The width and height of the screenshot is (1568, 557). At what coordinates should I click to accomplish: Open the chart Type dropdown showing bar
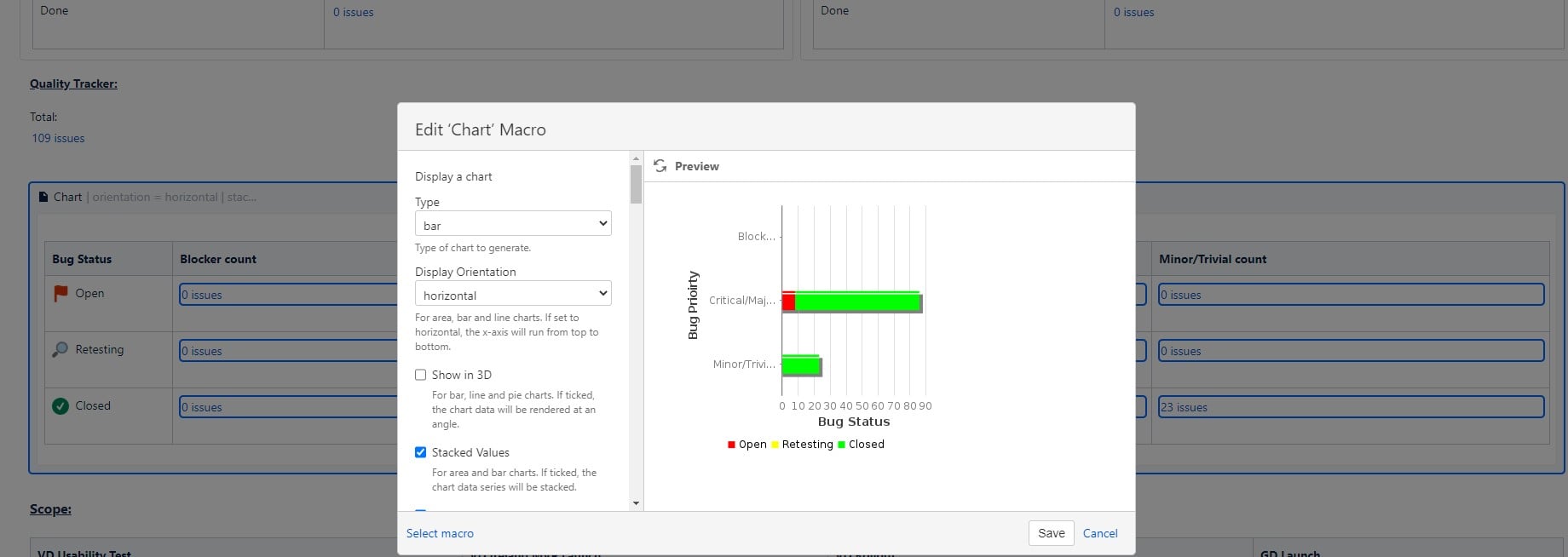(513, 224)
